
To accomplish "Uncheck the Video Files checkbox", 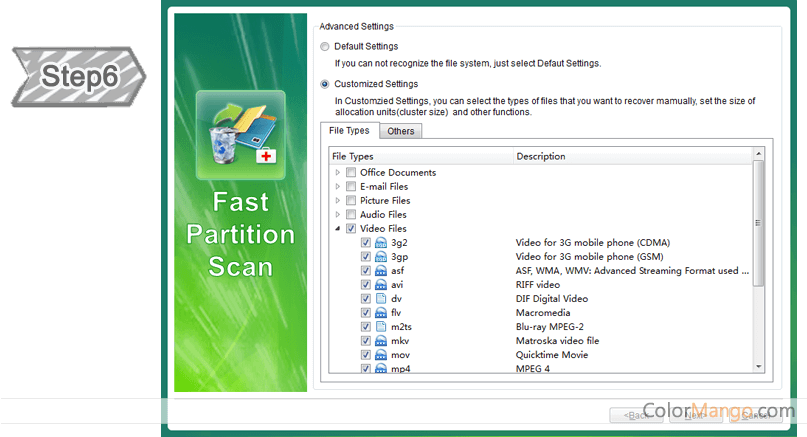I will (351, 229).
